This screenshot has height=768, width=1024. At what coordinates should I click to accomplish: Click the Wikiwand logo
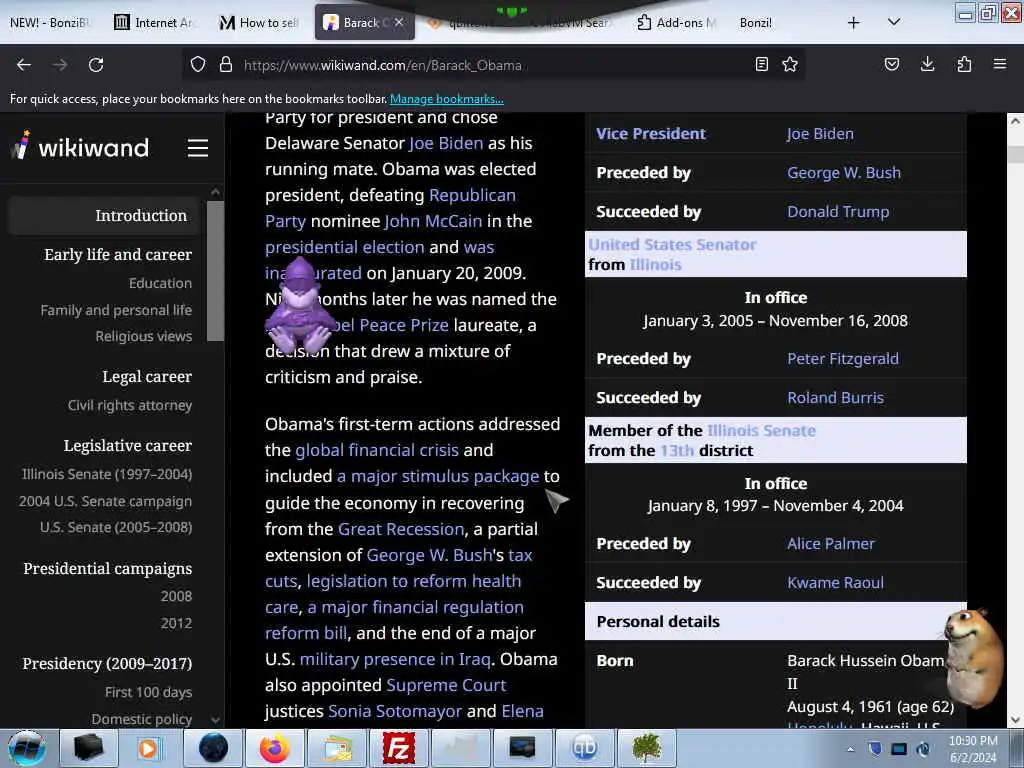pos(80,147)
